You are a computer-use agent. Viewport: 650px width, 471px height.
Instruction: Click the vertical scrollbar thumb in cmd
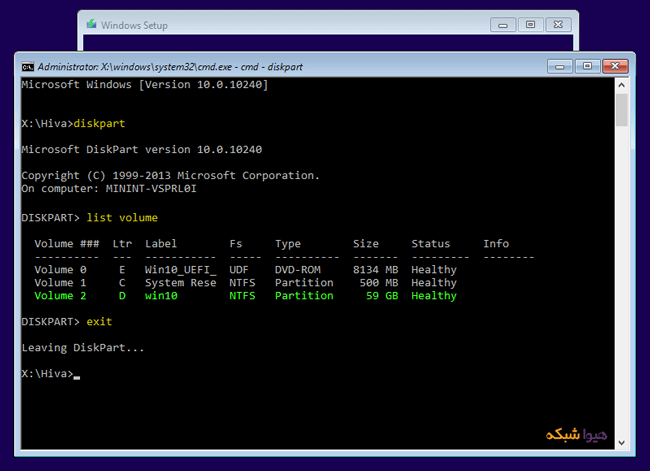point(621,110)
